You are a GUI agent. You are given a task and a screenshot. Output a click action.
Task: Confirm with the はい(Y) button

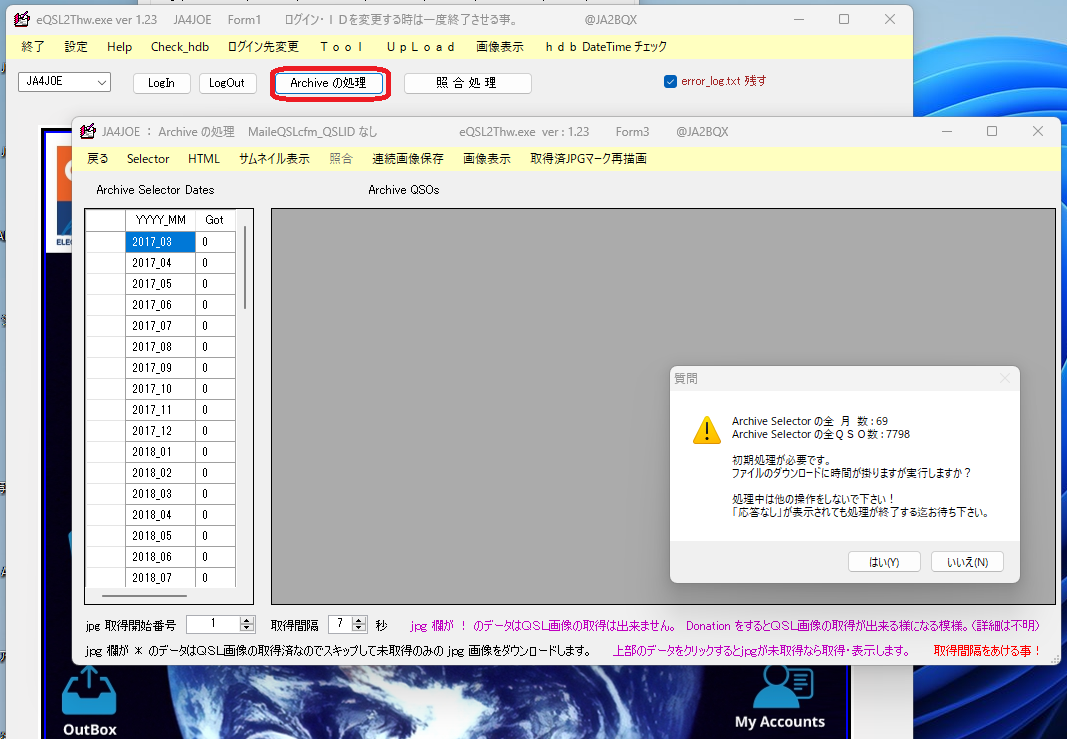884,561
